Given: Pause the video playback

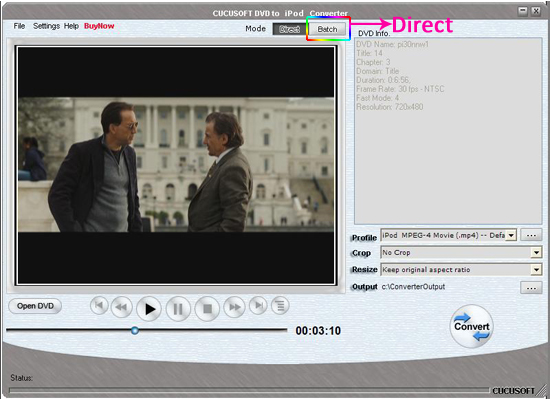Looking at the screenshot, I should 178,309.
